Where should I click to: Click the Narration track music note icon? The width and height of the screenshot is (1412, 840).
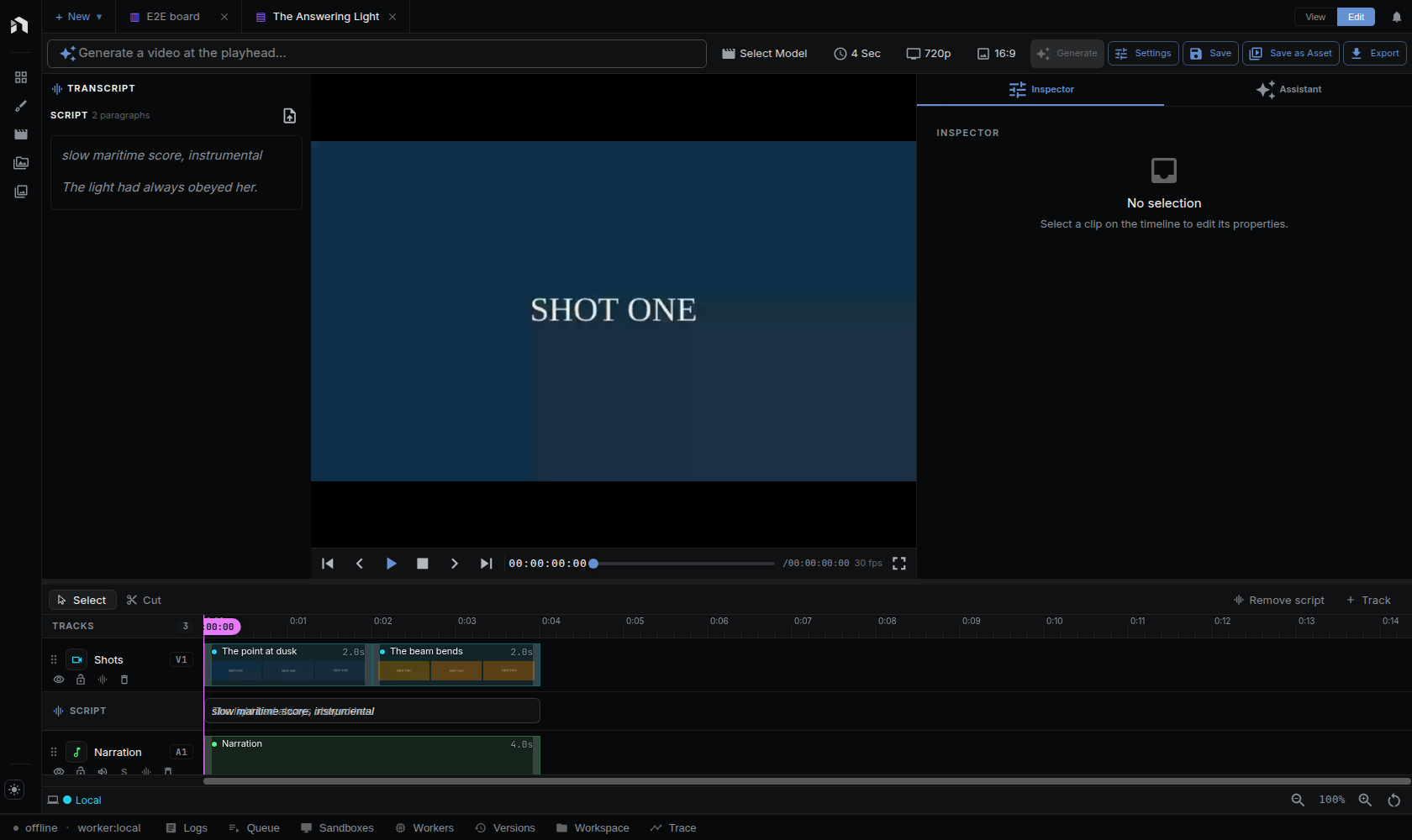coord(76,752)
